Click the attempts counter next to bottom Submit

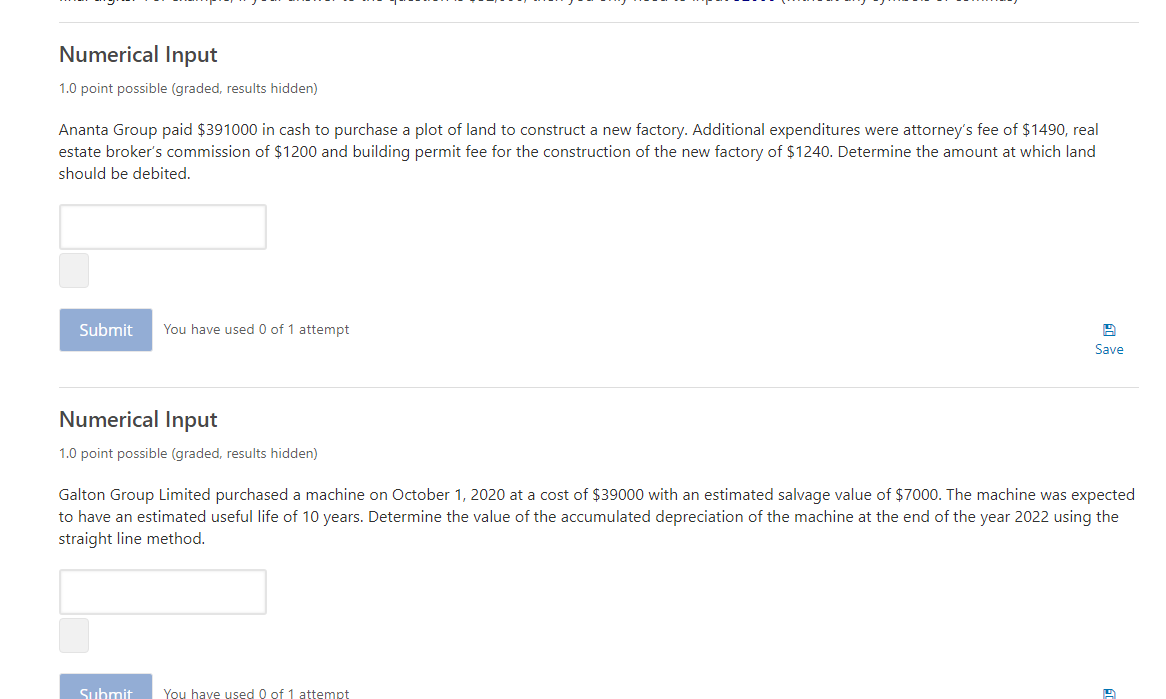(x=256, y=692)
